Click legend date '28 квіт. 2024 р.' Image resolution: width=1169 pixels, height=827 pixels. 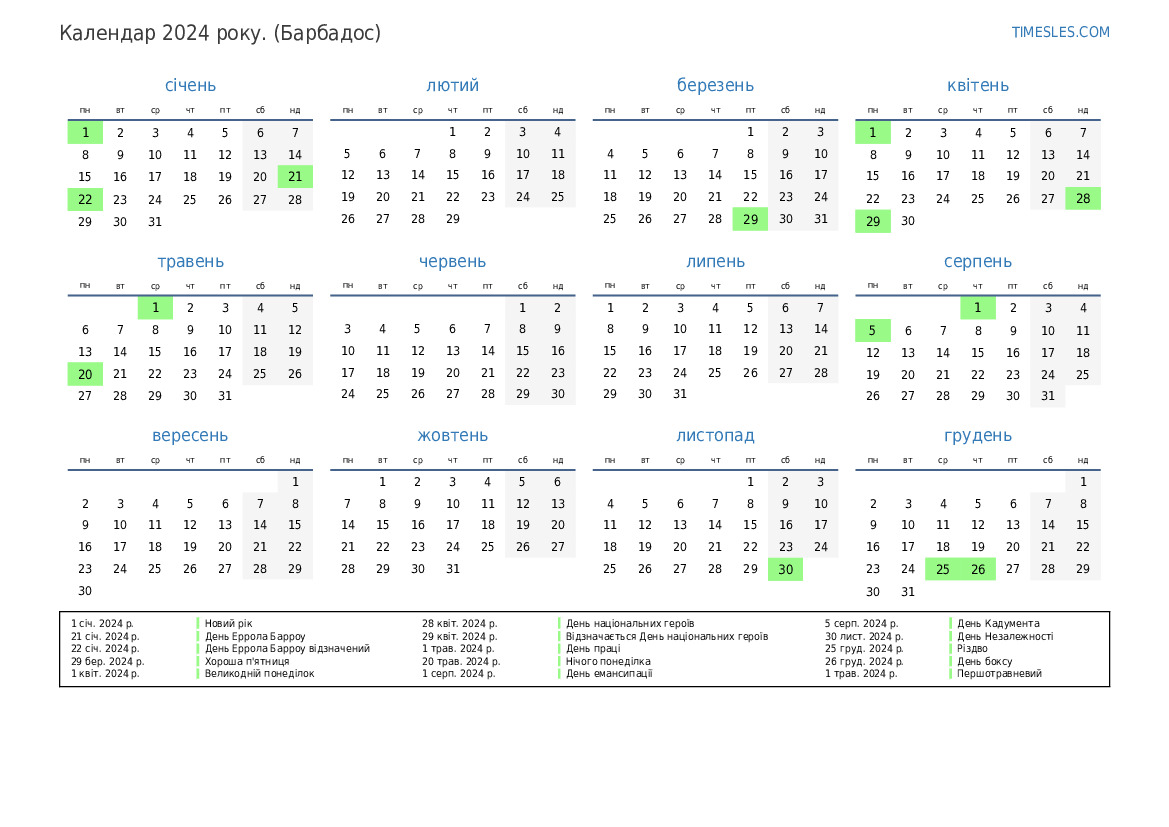(460, 623)
